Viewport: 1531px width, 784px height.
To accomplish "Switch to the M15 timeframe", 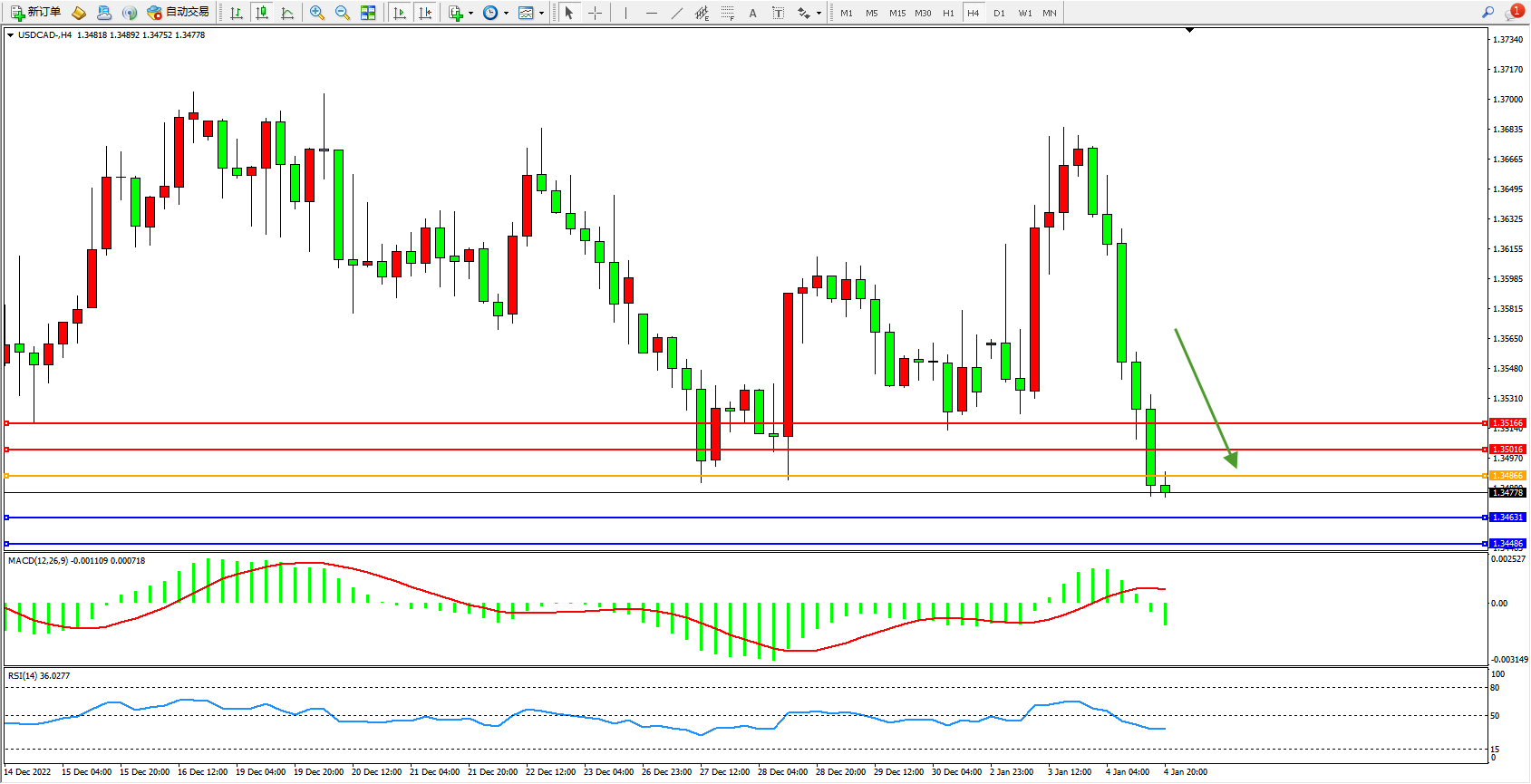I will pyautogui.click(x=897, y=13).
